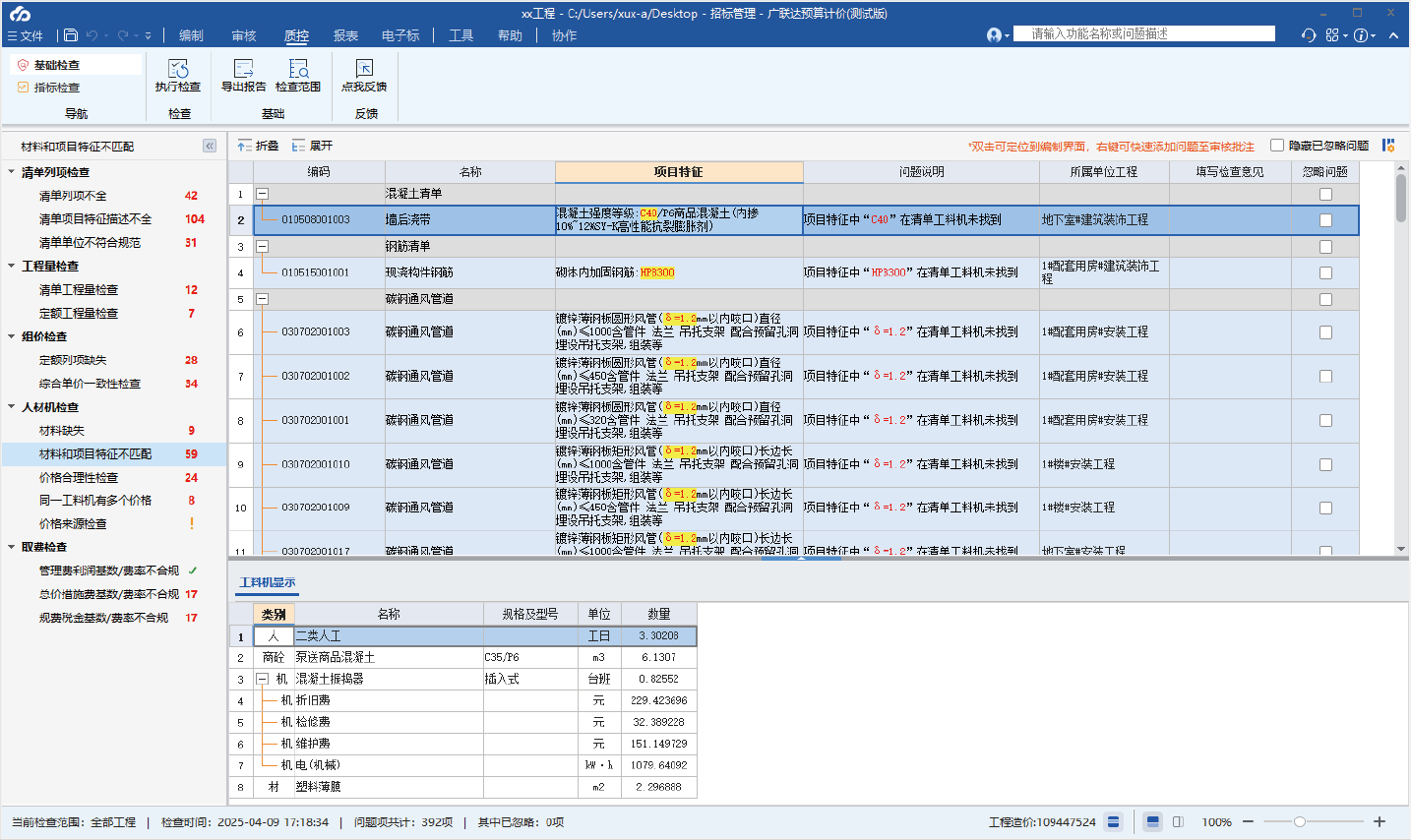Switch to the 报表 menu tab
1411x840 pixels.
point(345,35)
